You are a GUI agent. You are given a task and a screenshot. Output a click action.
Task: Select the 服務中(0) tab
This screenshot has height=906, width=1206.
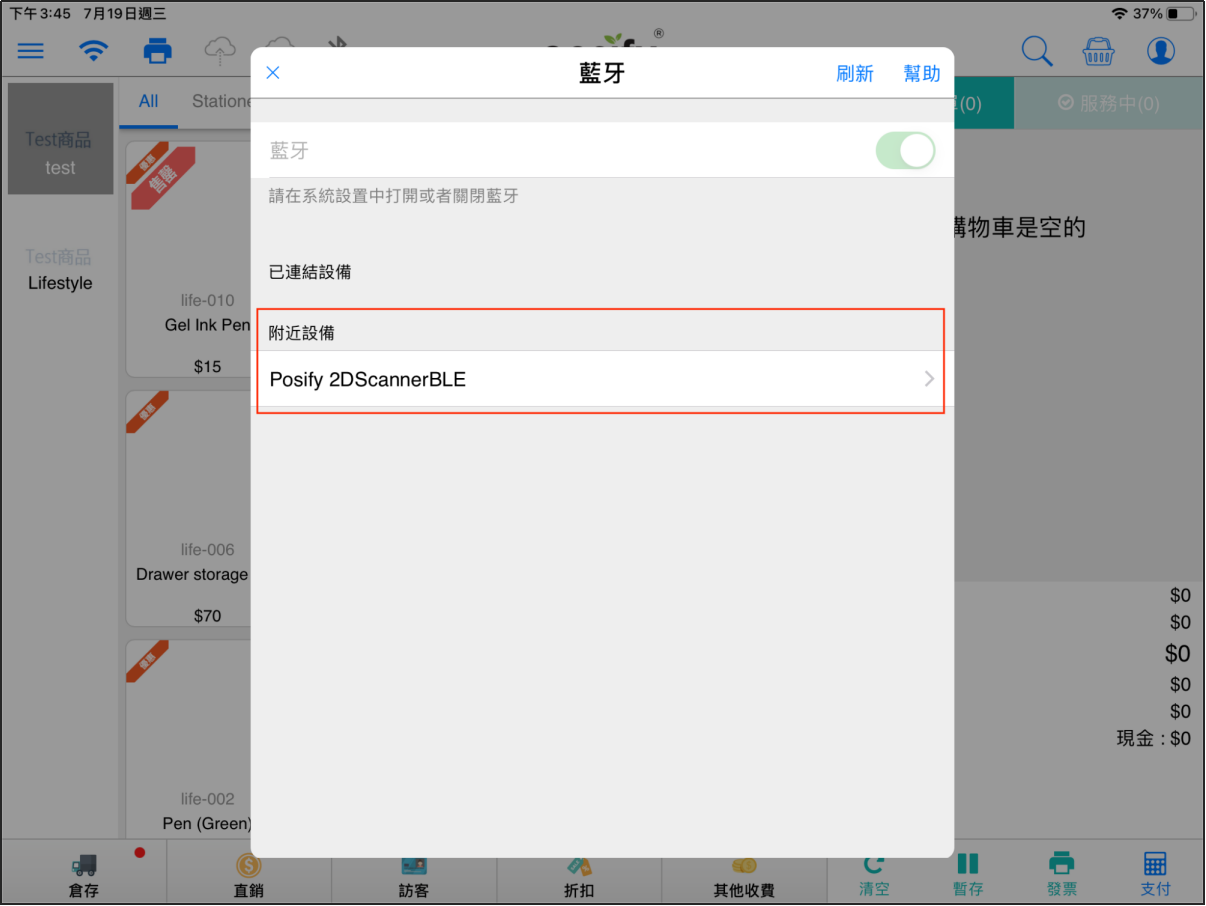point(1108,103)
